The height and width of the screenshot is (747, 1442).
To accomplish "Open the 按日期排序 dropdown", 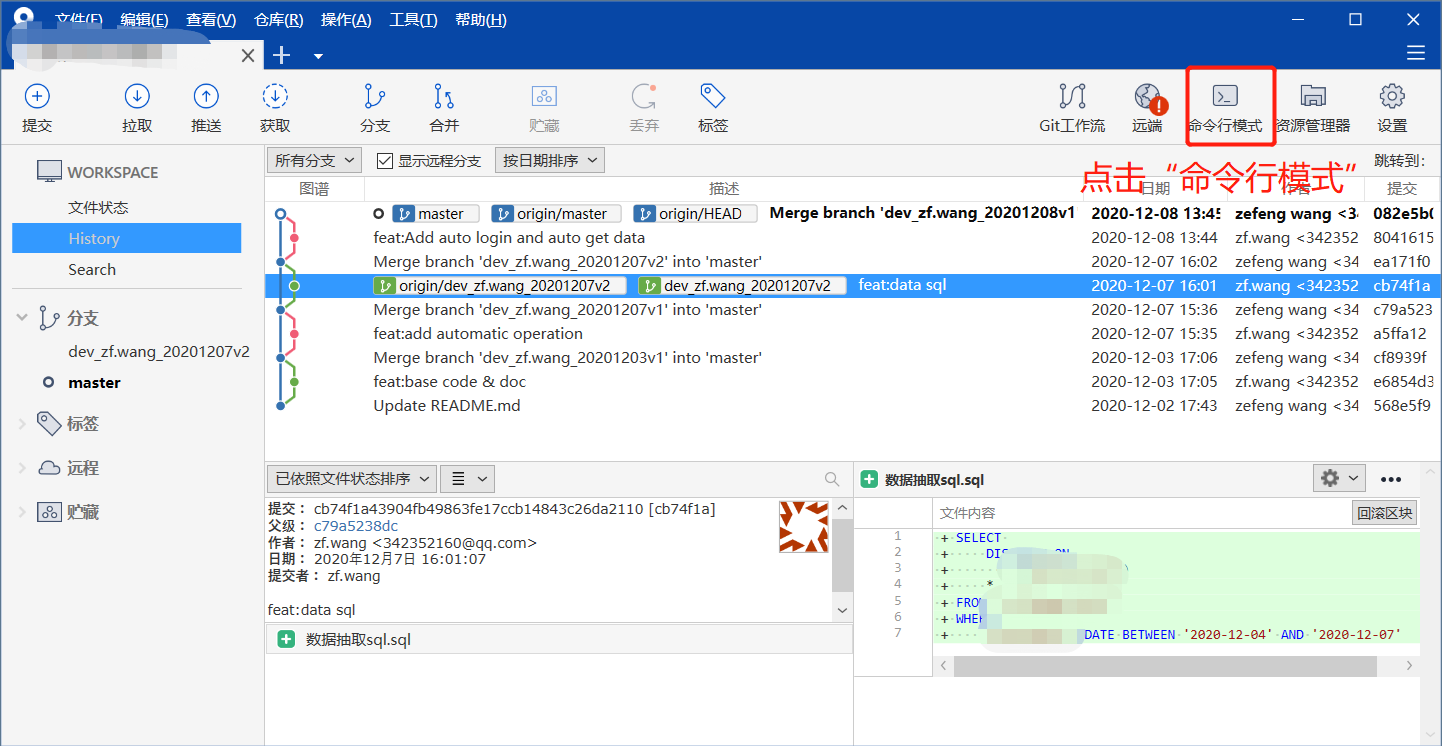I will 550,160.
